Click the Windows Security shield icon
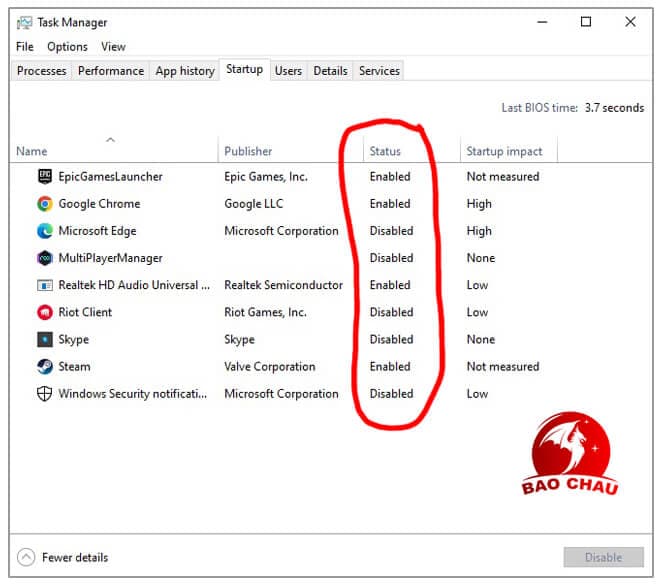This screenshot has width=662, height=585. pos(45,393)
